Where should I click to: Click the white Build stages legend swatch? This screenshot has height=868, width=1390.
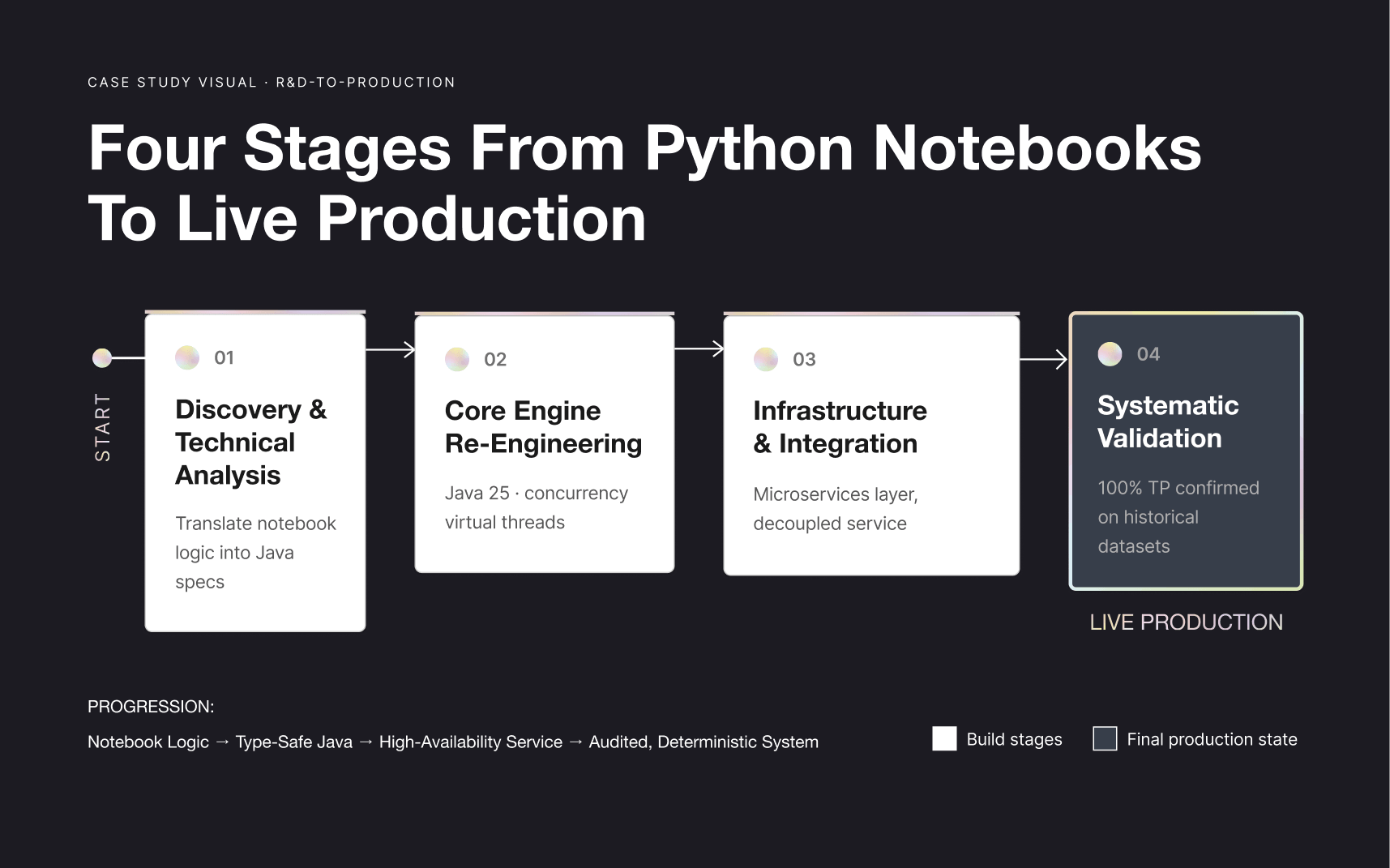pos(944,738)
